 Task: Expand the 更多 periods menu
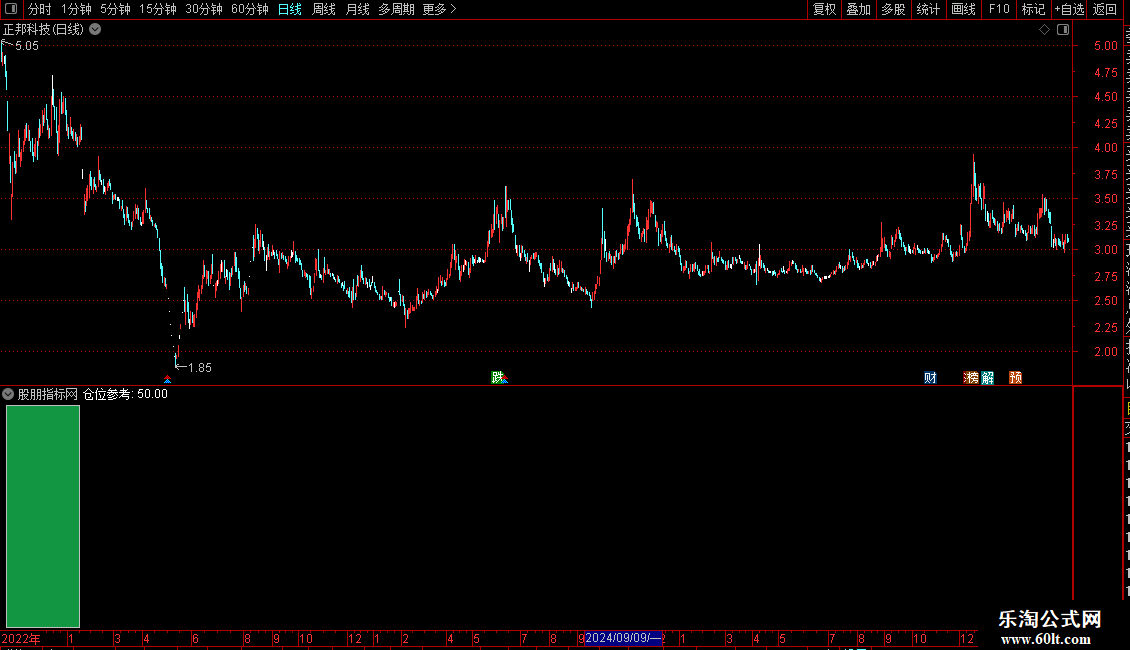click(x=440, y=9)
